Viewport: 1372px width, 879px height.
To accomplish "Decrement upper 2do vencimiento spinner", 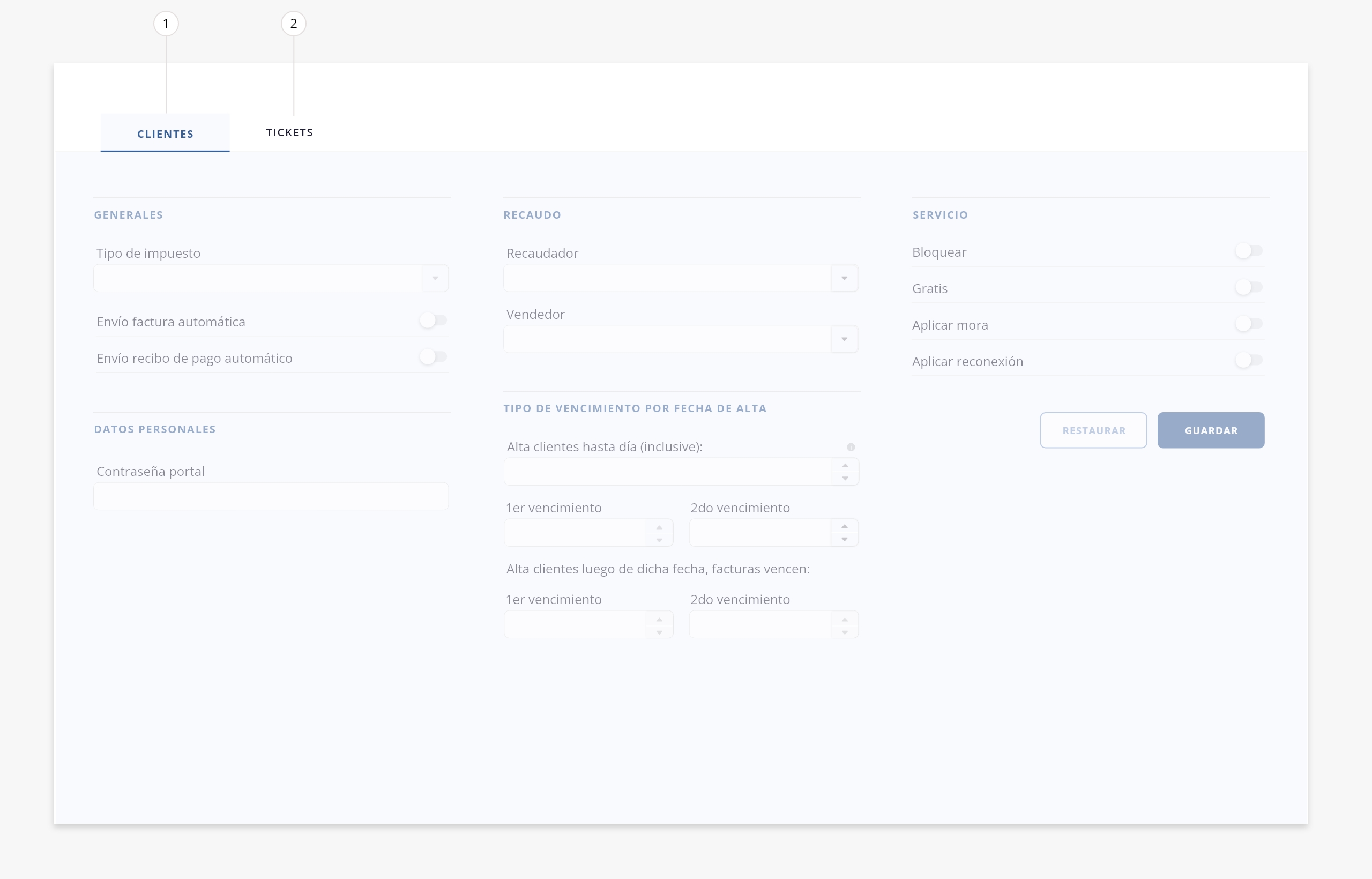I will [845, 539].
